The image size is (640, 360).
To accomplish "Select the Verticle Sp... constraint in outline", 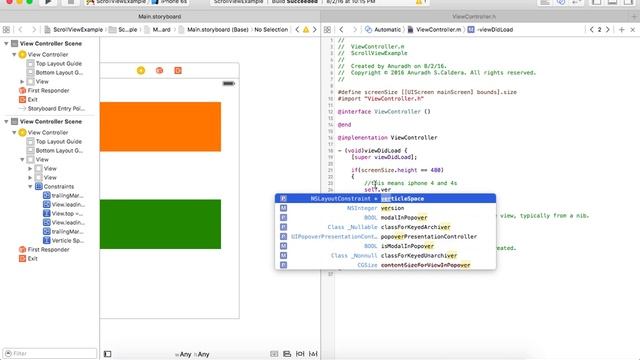I will pyautogui.click(x=63, y=240).
